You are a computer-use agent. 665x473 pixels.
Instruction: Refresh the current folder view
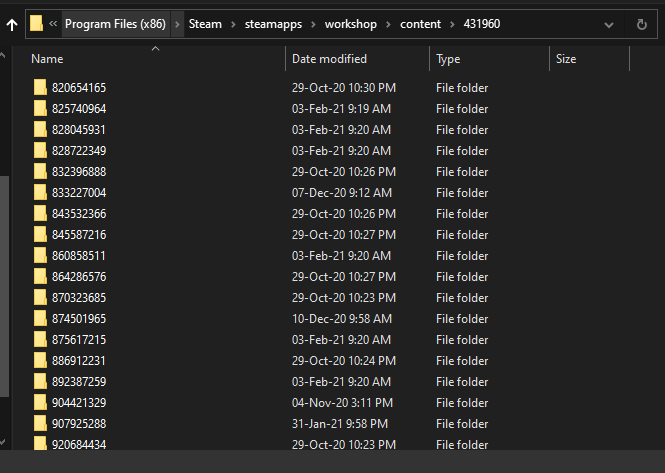[x=641, y=23]
